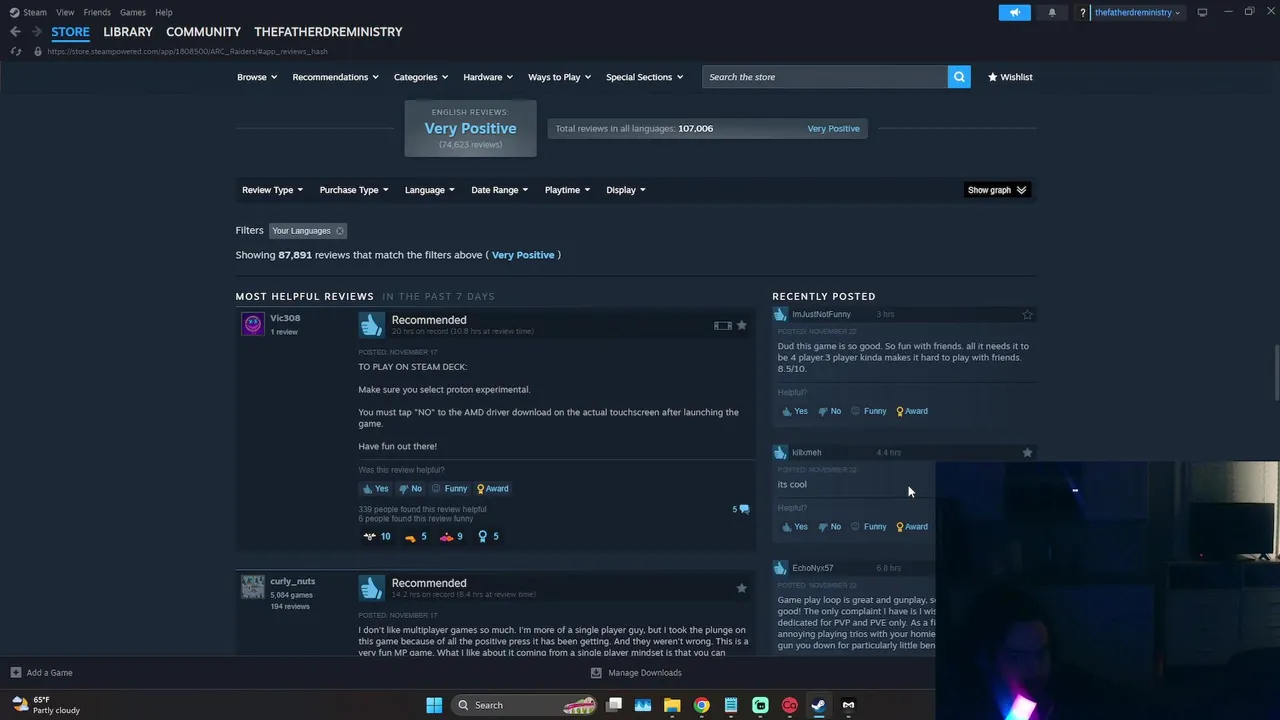Expand the Show graph section
The height and width of the screenshot is (720, 1280).
tap(997, 190)
